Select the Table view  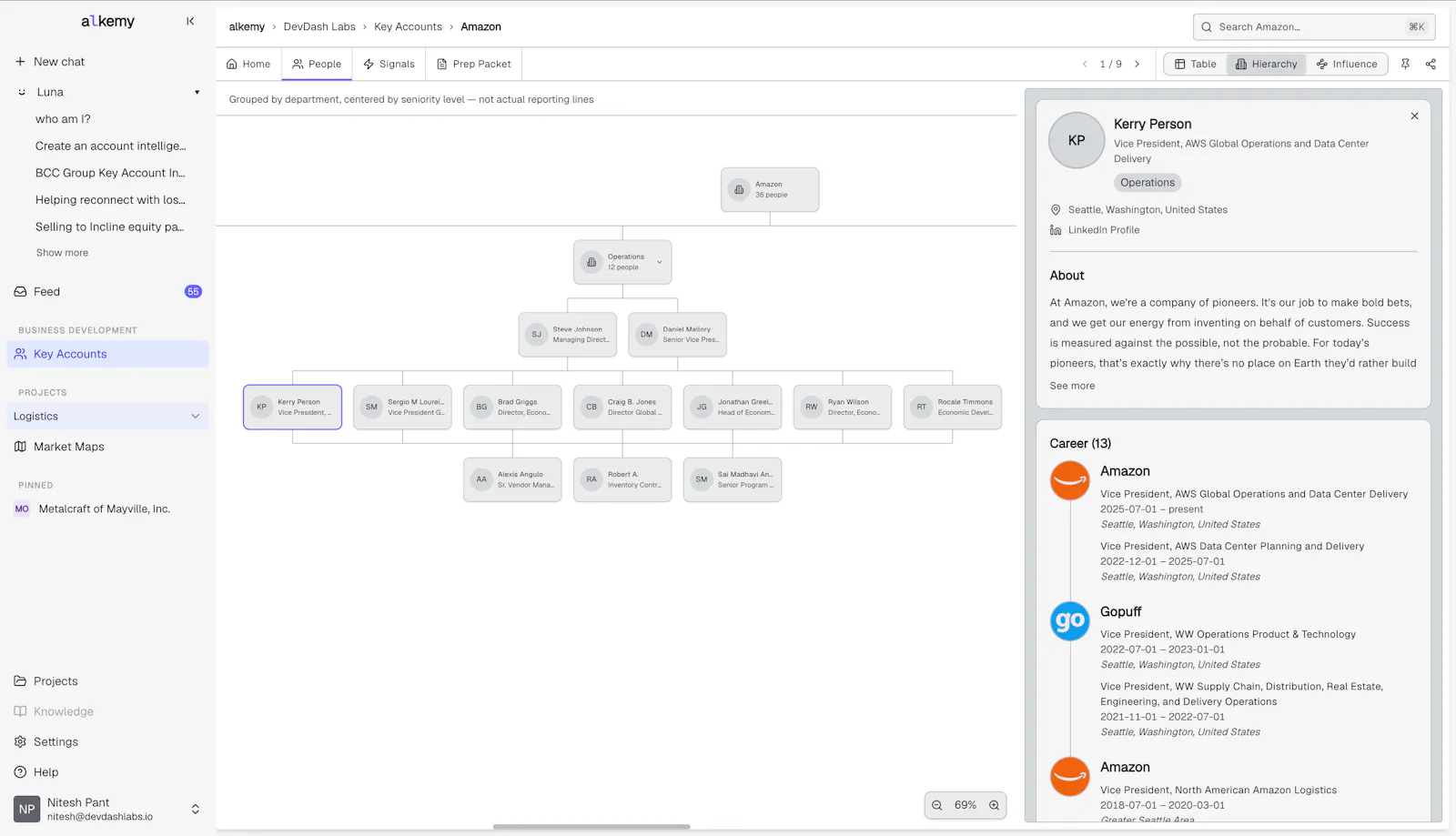pos(1196,65)
